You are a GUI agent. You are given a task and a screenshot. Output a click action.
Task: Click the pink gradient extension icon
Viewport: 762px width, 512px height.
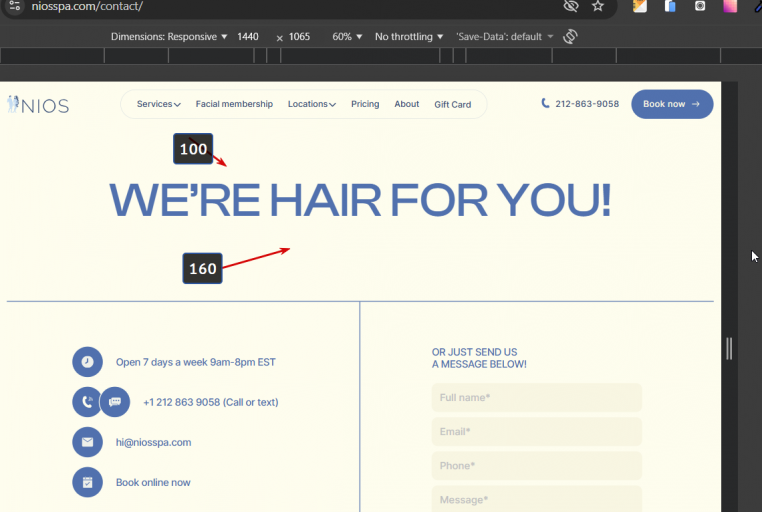[x=730, y=6]
